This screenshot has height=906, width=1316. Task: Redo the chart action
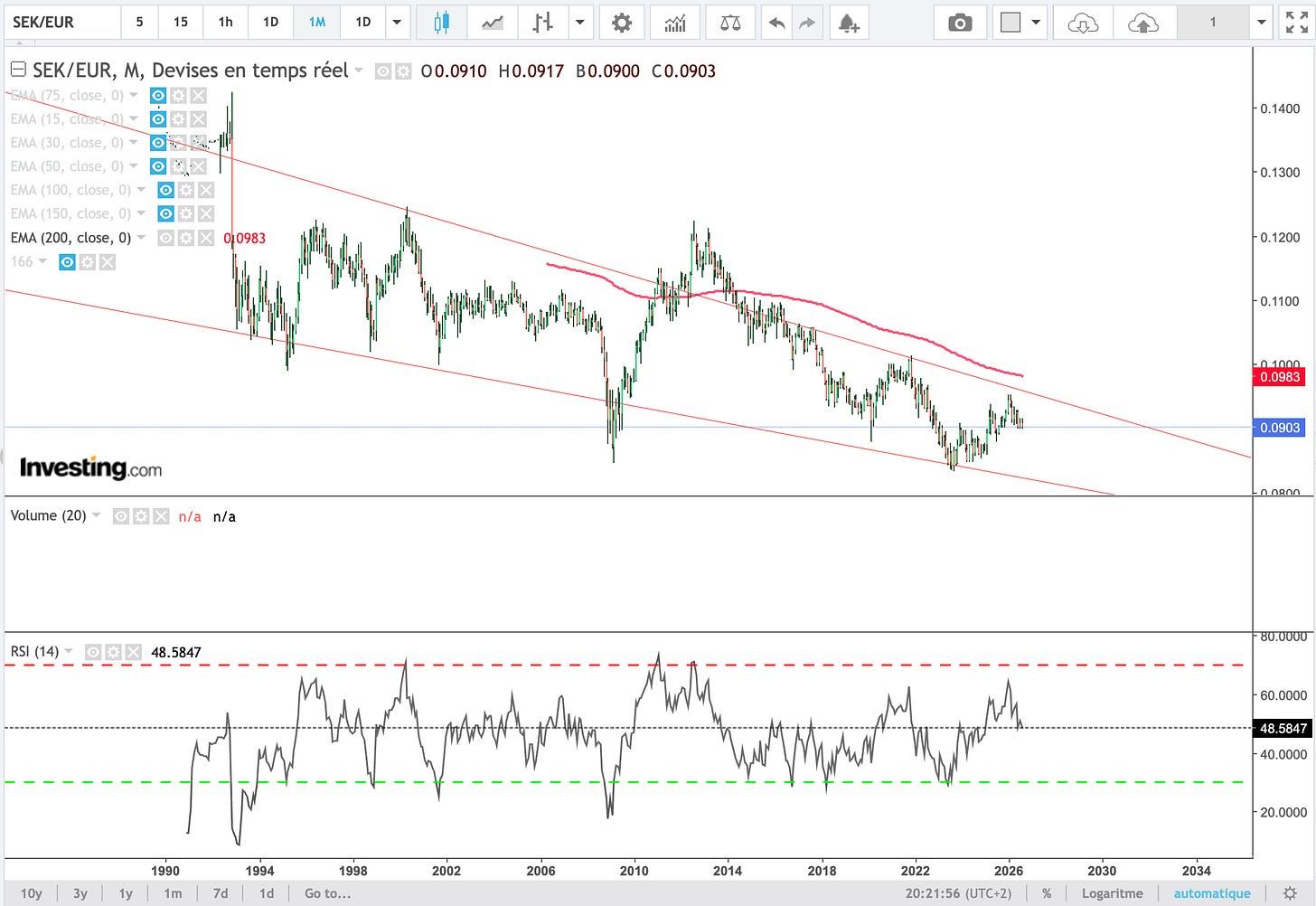[x=807, y=23]
